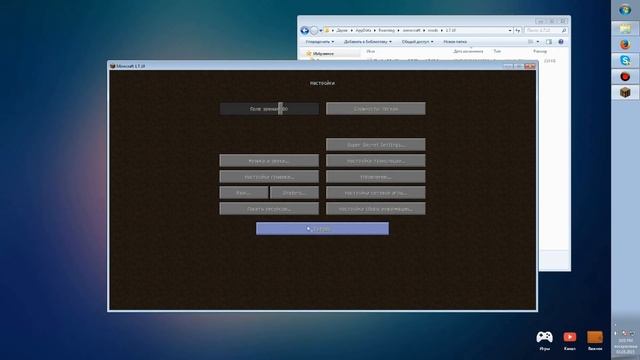Open the Общий доступ dropdown in Explorer

pos(417,42)
